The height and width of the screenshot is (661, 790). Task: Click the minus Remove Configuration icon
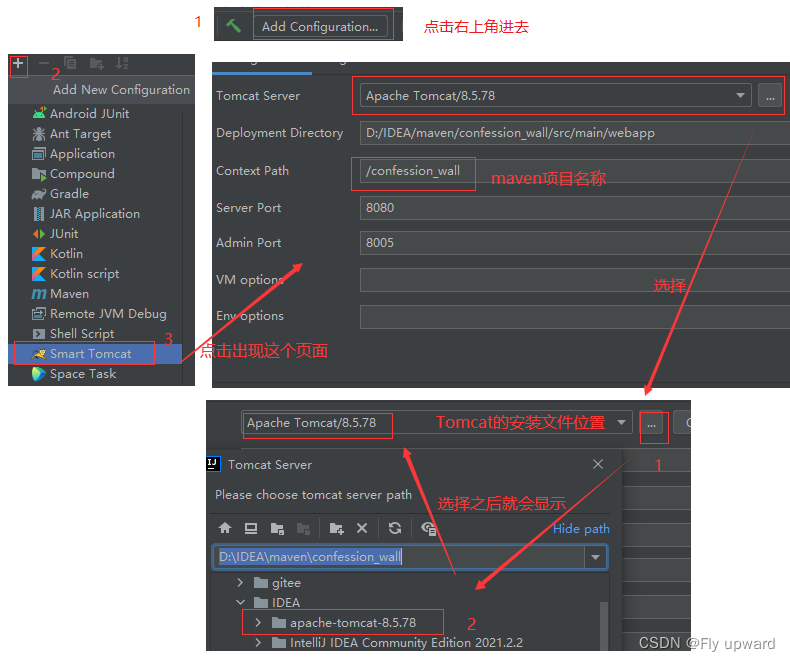[x=44, y=63]
